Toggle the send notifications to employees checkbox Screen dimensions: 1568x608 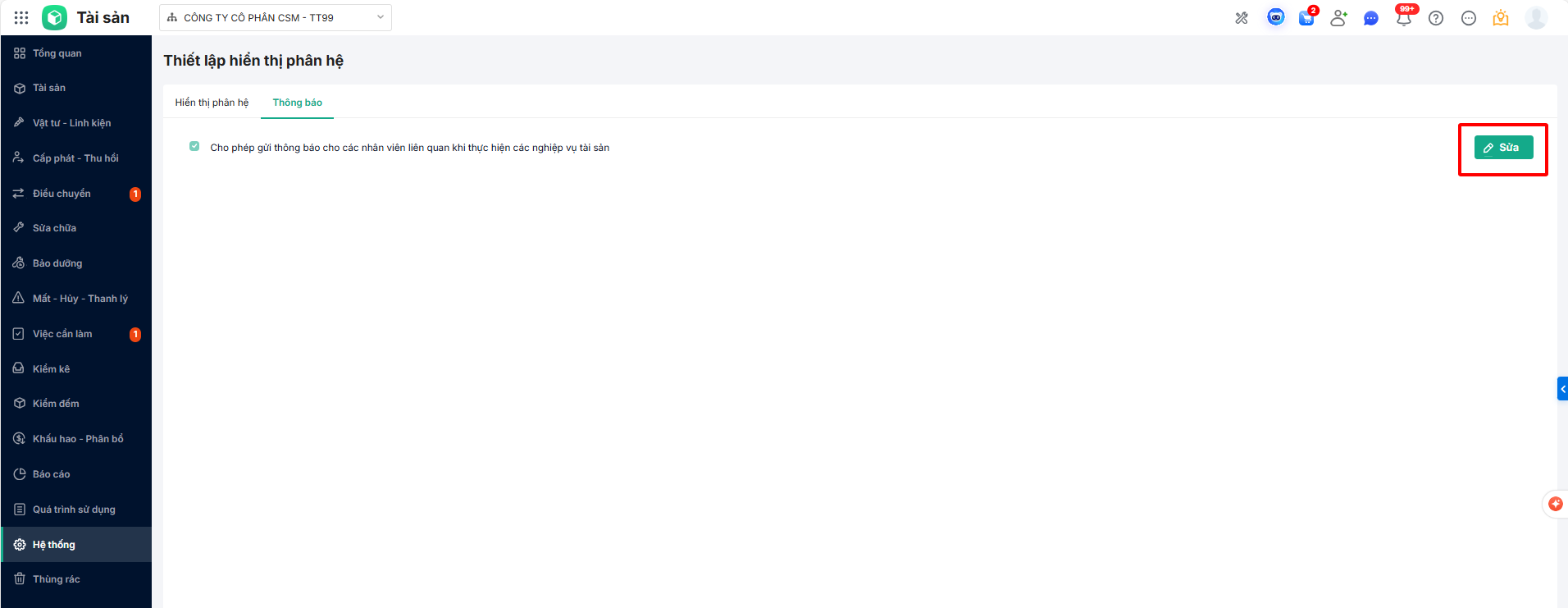point(194,146)
